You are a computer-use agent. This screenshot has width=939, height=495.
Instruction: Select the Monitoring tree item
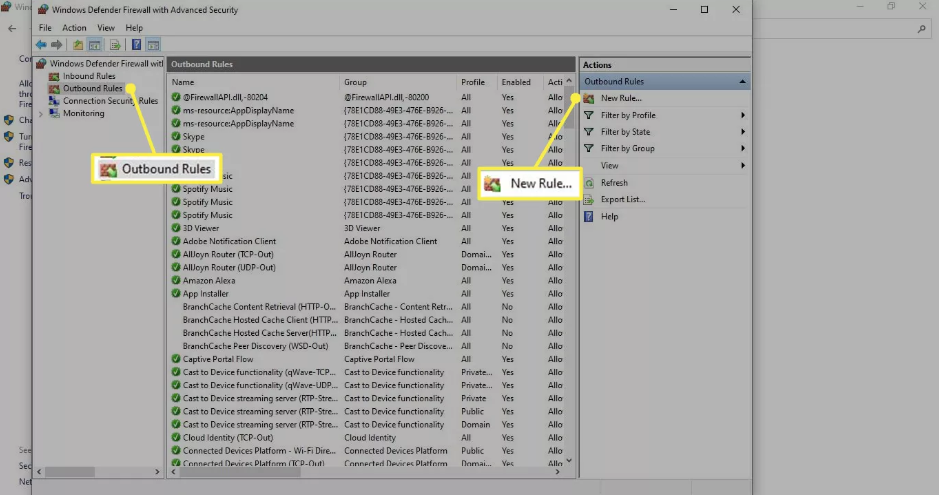coord(84,113)
